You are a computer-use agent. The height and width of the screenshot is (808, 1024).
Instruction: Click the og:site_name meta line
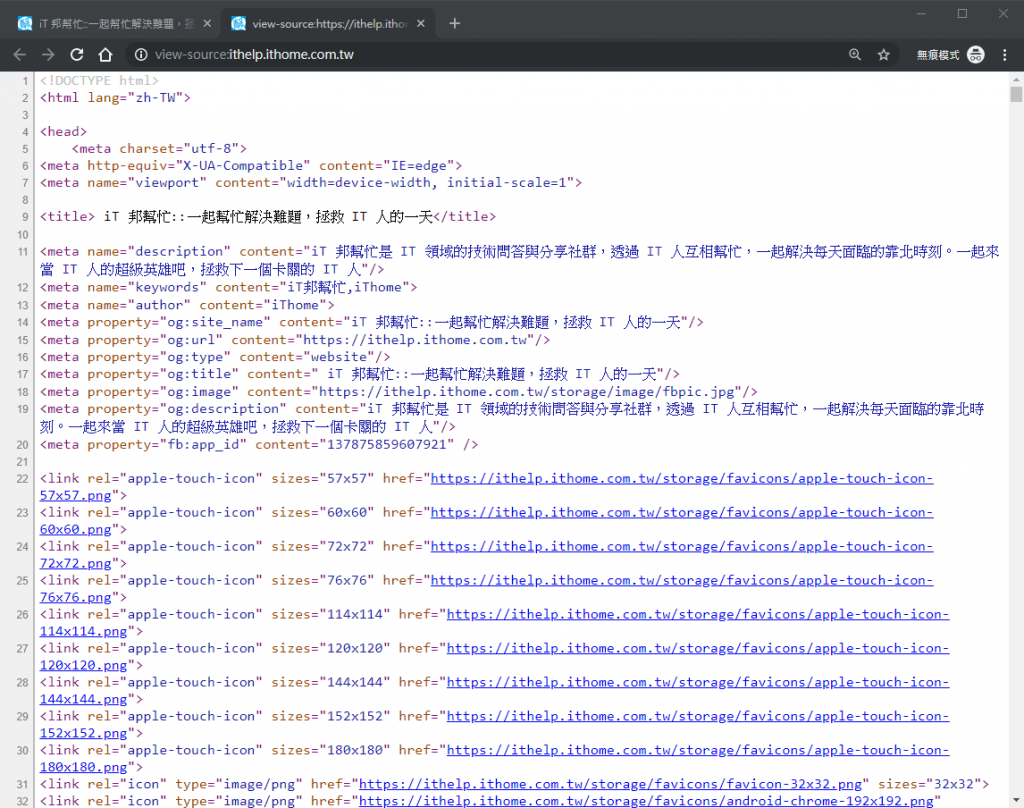[x=372, y=323]
